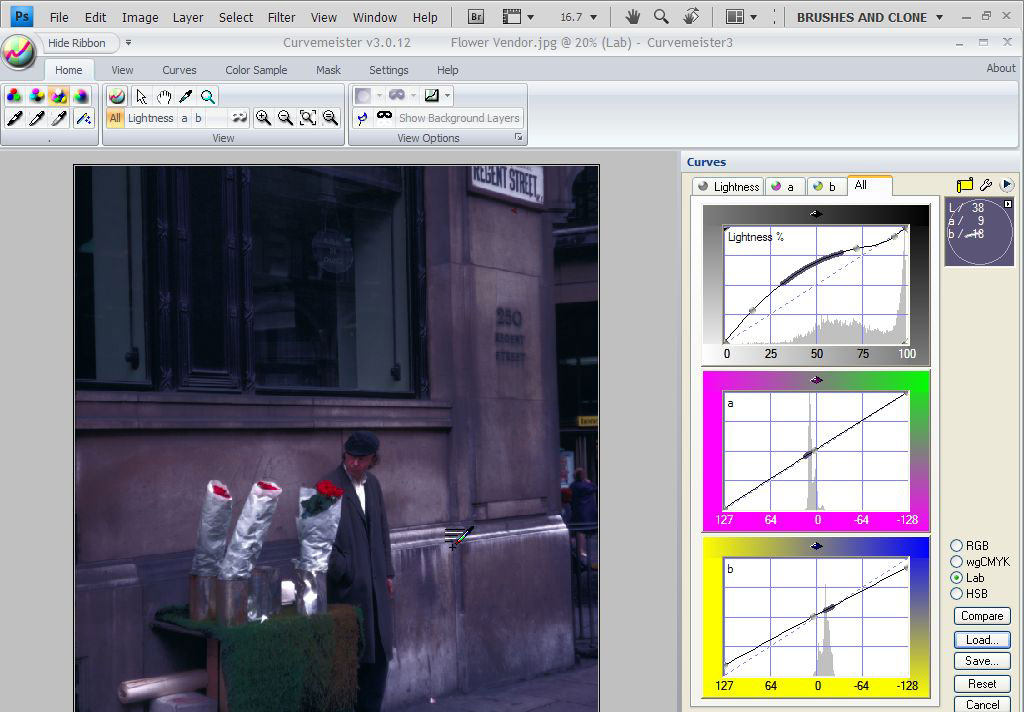Click the actual-size zoom magnifier icon
1024x712 pixels.
pos(330,118)
